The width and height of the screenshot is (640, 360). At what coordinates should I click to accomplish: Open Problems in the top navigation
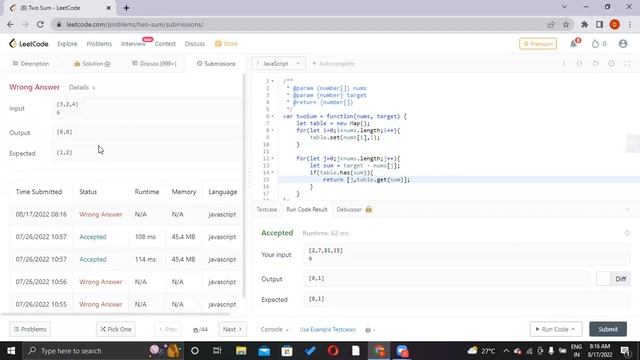click(99, 44)
